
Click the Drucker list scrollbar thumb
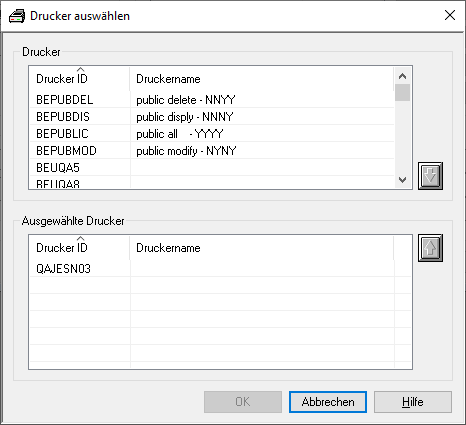click(x=402, y=93)
